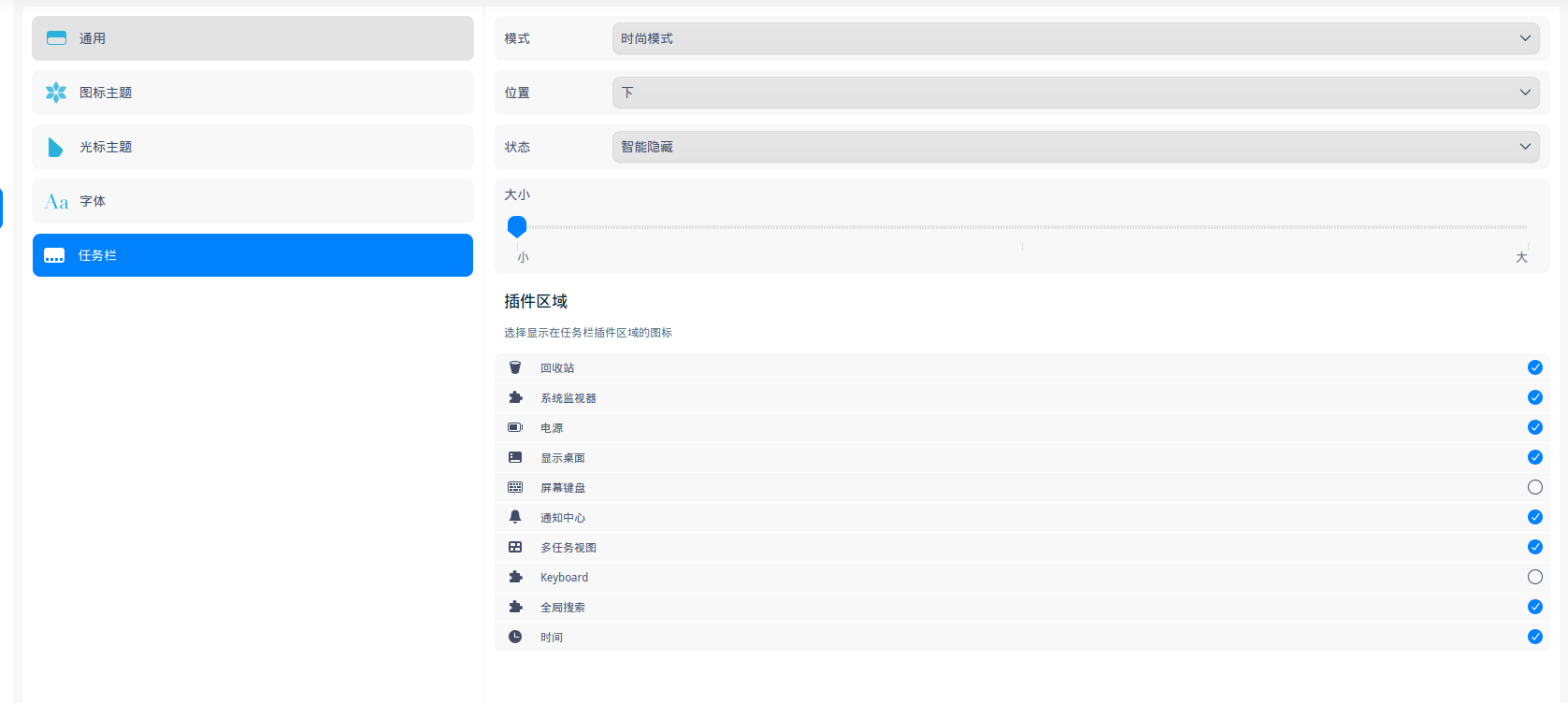Click the 选择显示在任务栏插件区域的图标 description text
The width and height of the screenshot is (1568, 703).
588,333
